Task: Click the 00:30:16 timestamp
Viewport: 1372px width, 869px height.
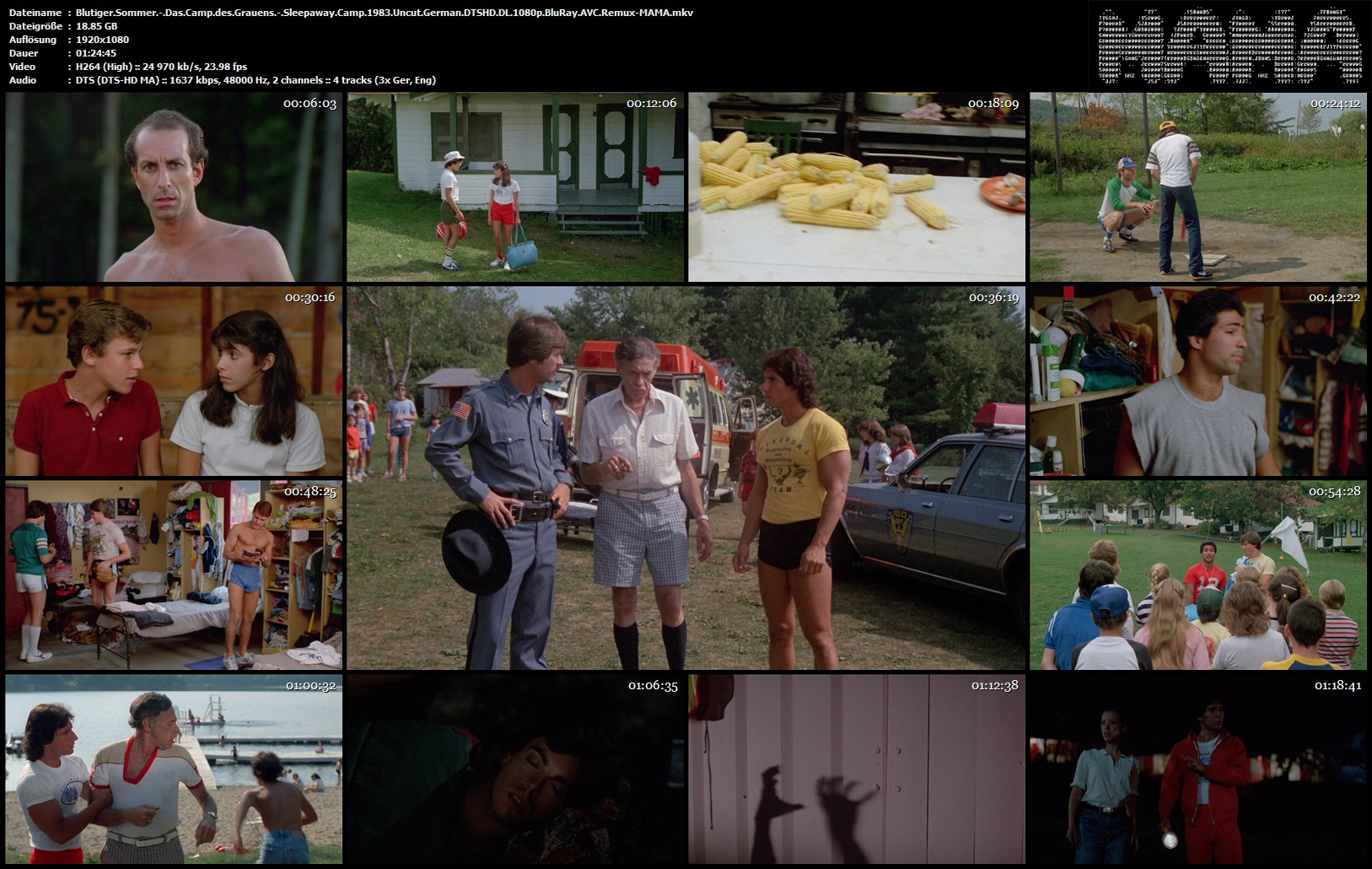Action: (x=309, y=298)
